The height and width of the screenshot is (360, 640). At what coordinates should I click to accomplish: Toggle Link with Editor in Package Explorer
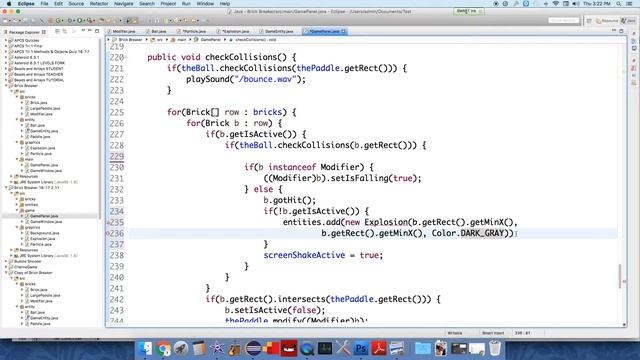[x=64, y=31]
